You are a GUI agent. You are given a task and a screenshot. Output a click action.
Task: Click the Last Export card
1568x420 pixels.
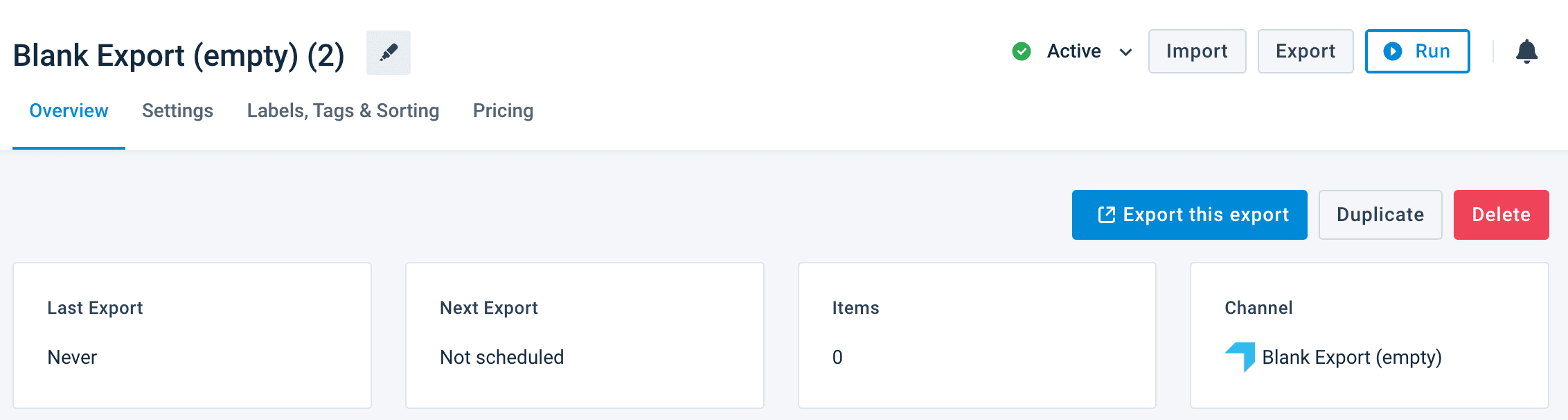pyautogui.click(x=192, y=335)
